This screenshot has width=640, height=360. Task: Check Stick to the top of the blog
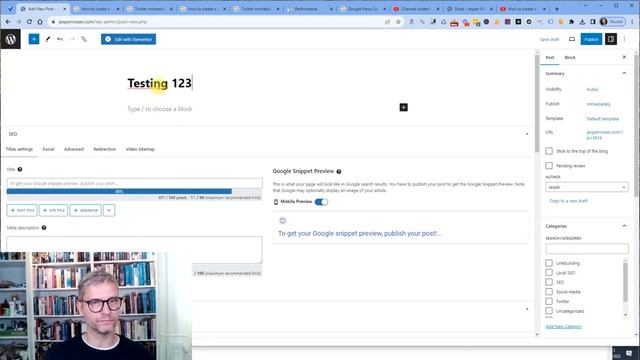coord(549,151)
